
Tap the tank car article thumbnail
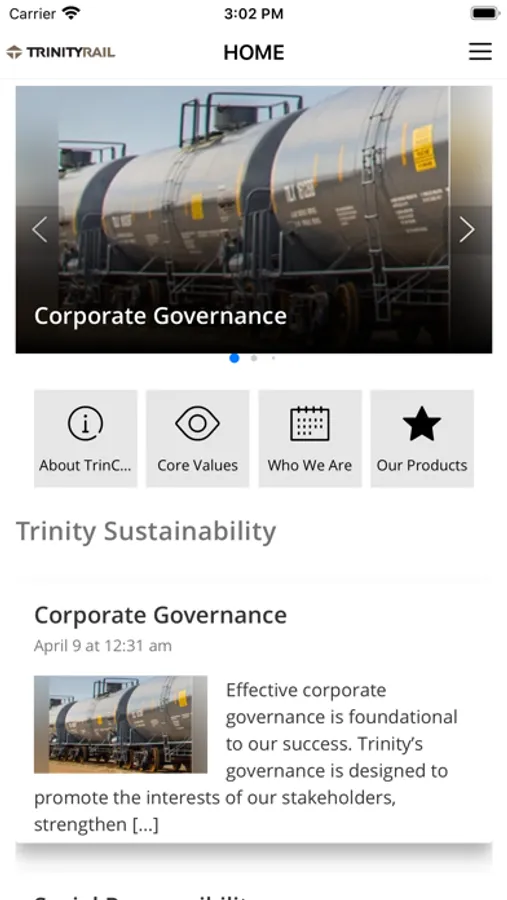click(121, 724)
